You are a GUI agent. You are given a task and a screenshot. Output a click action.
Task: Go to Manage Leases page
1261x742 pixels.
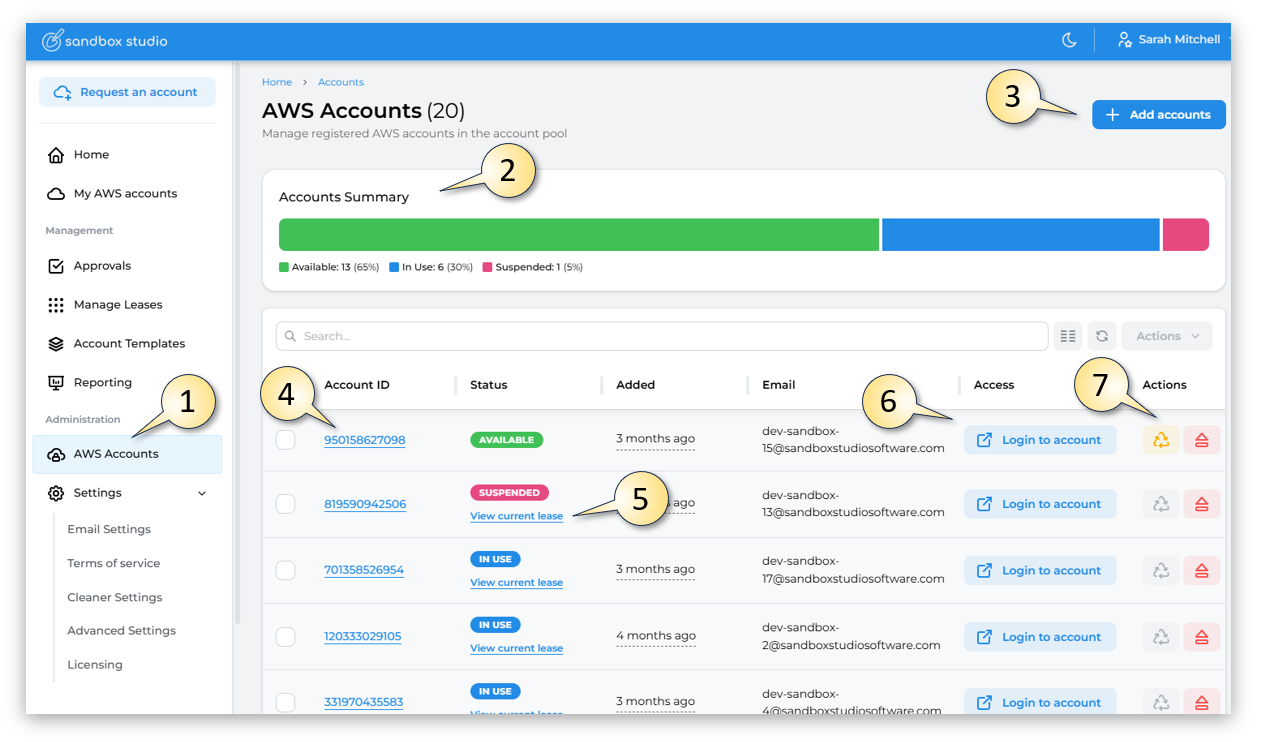pyautogui.click(x=117, y=305)
